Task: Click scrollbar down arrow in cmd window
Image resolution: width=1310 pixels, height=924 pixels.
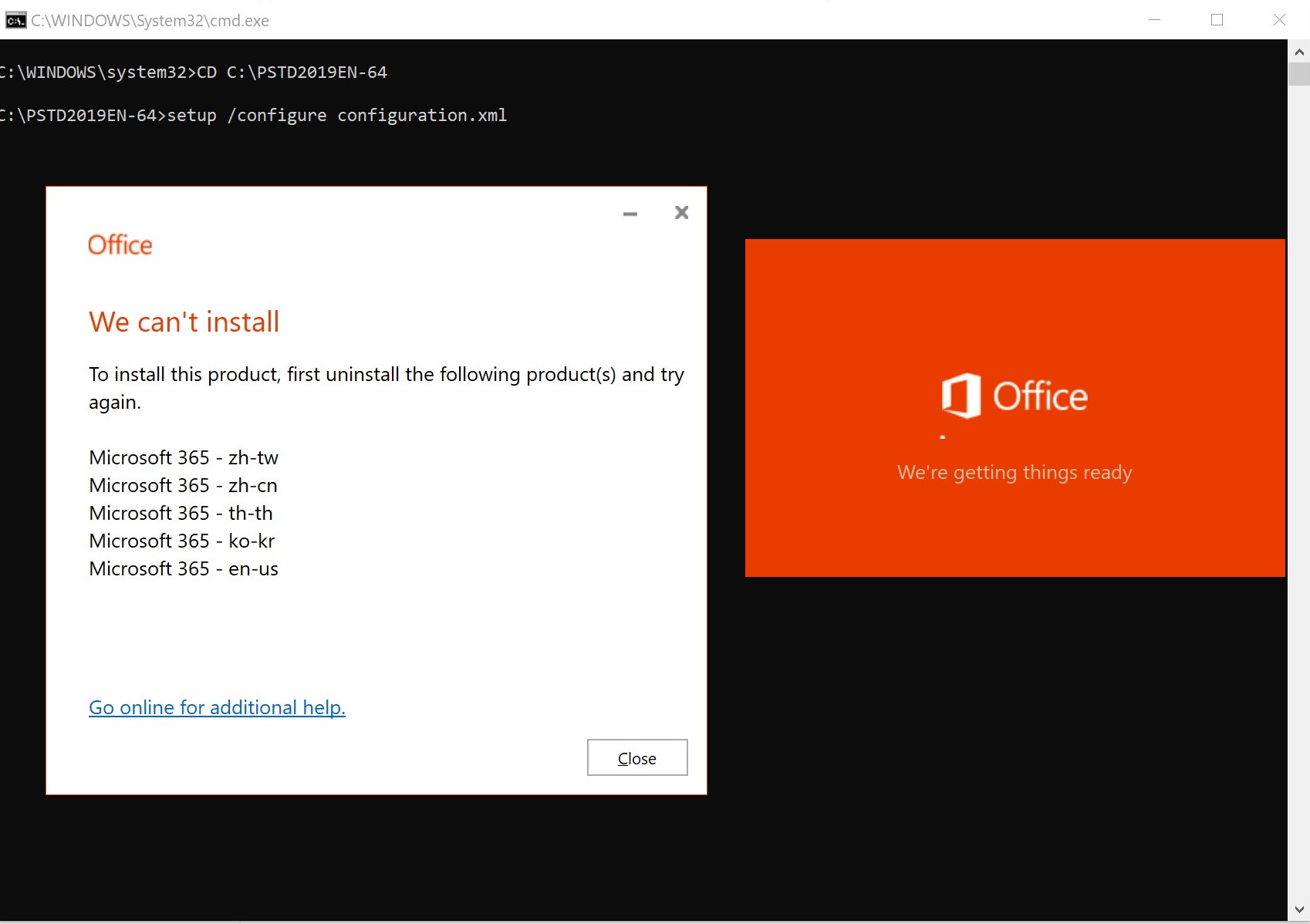Action: point(1299,910)
